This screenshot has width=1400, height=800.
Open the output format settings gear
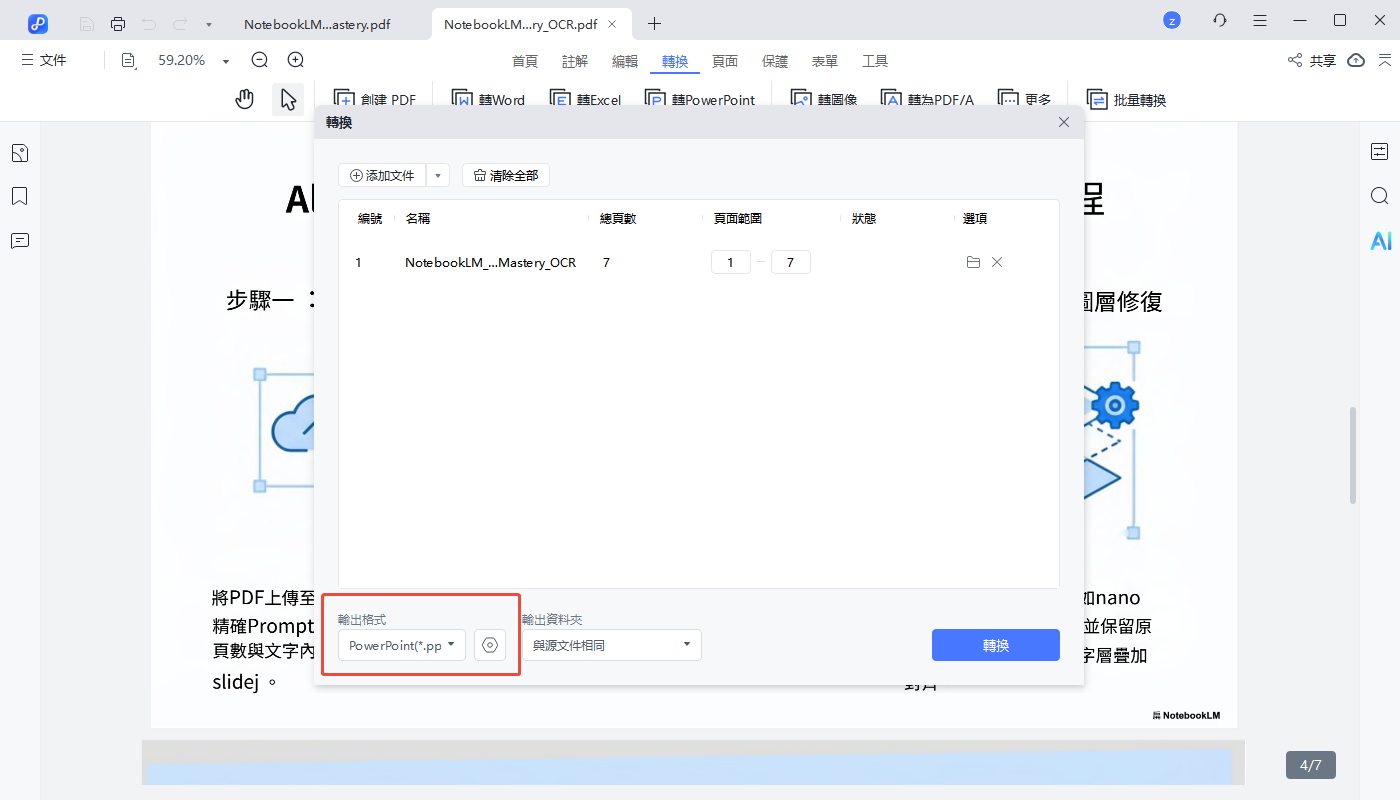489,645
